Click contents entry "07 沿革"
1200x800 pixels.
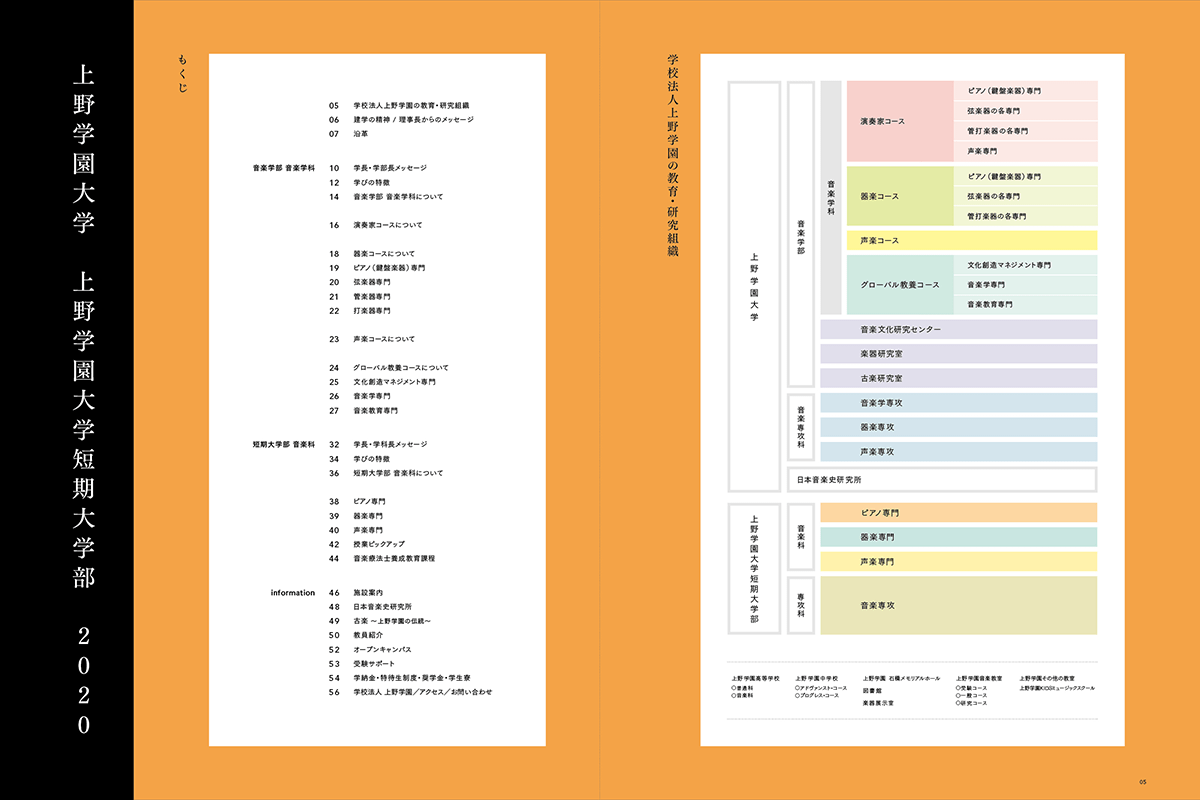point(349,133)
